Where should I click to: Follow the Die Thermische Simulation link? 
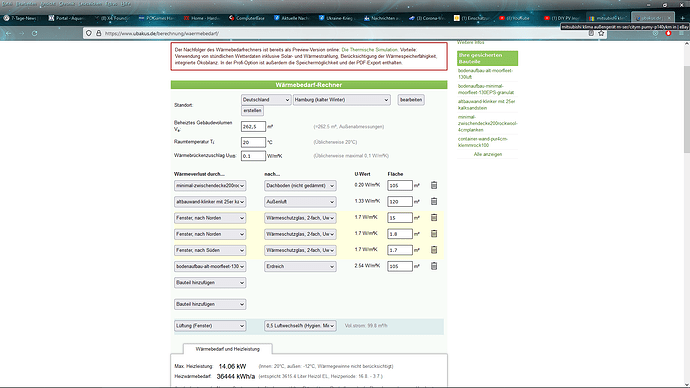point(369,50)
